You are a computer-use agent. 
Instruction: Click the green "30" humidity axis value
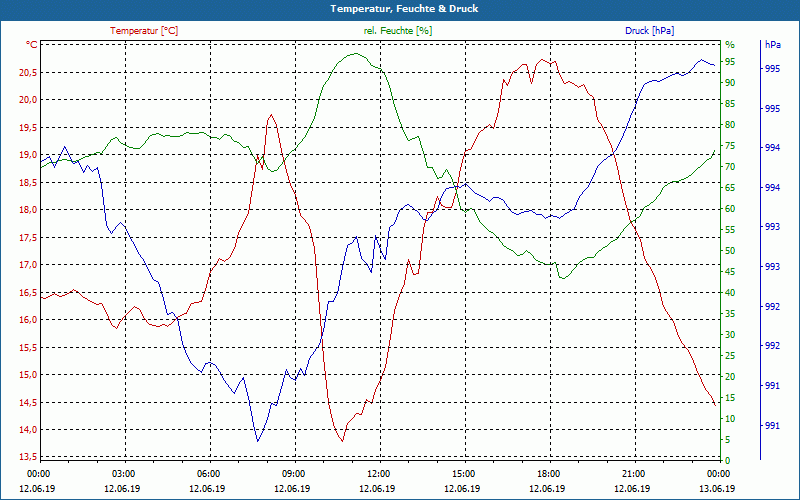(x=730, y=335)
